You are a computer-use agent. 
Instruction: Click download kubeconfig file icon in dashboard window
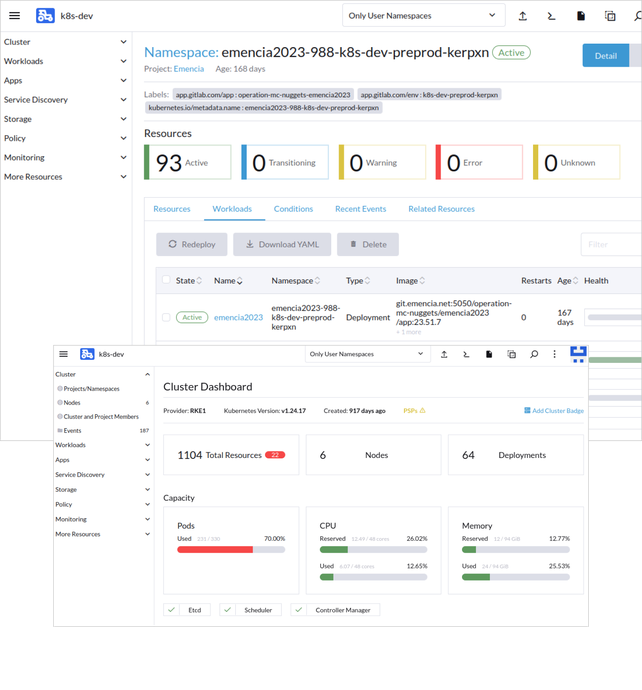pyautogui.click(x=489, y=354)
